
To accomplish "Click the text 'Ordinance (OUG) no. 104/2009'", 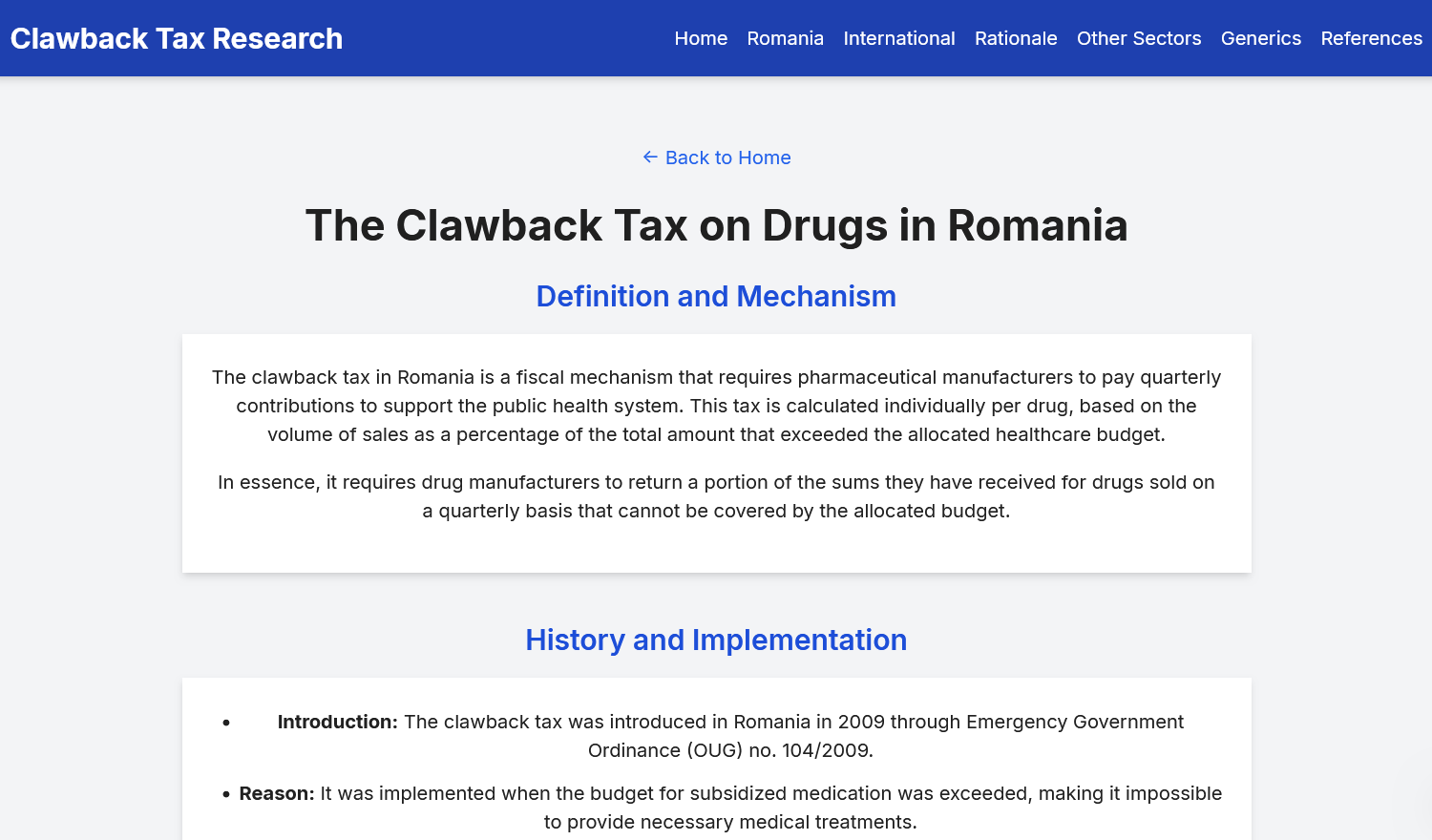I will pyautogui.click(x=729, y=750).
